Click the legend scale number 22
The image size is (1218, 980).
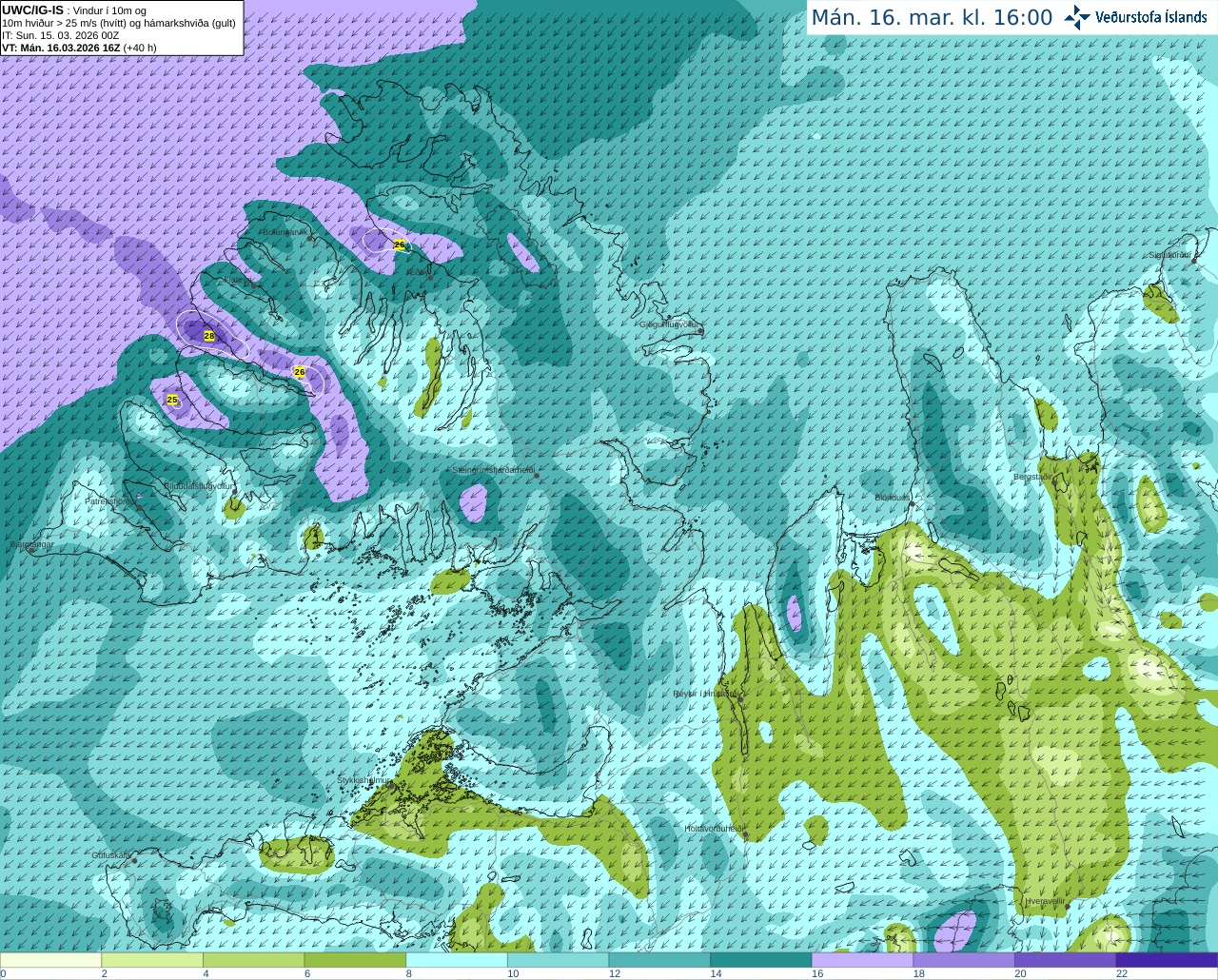click(1122, 973)
